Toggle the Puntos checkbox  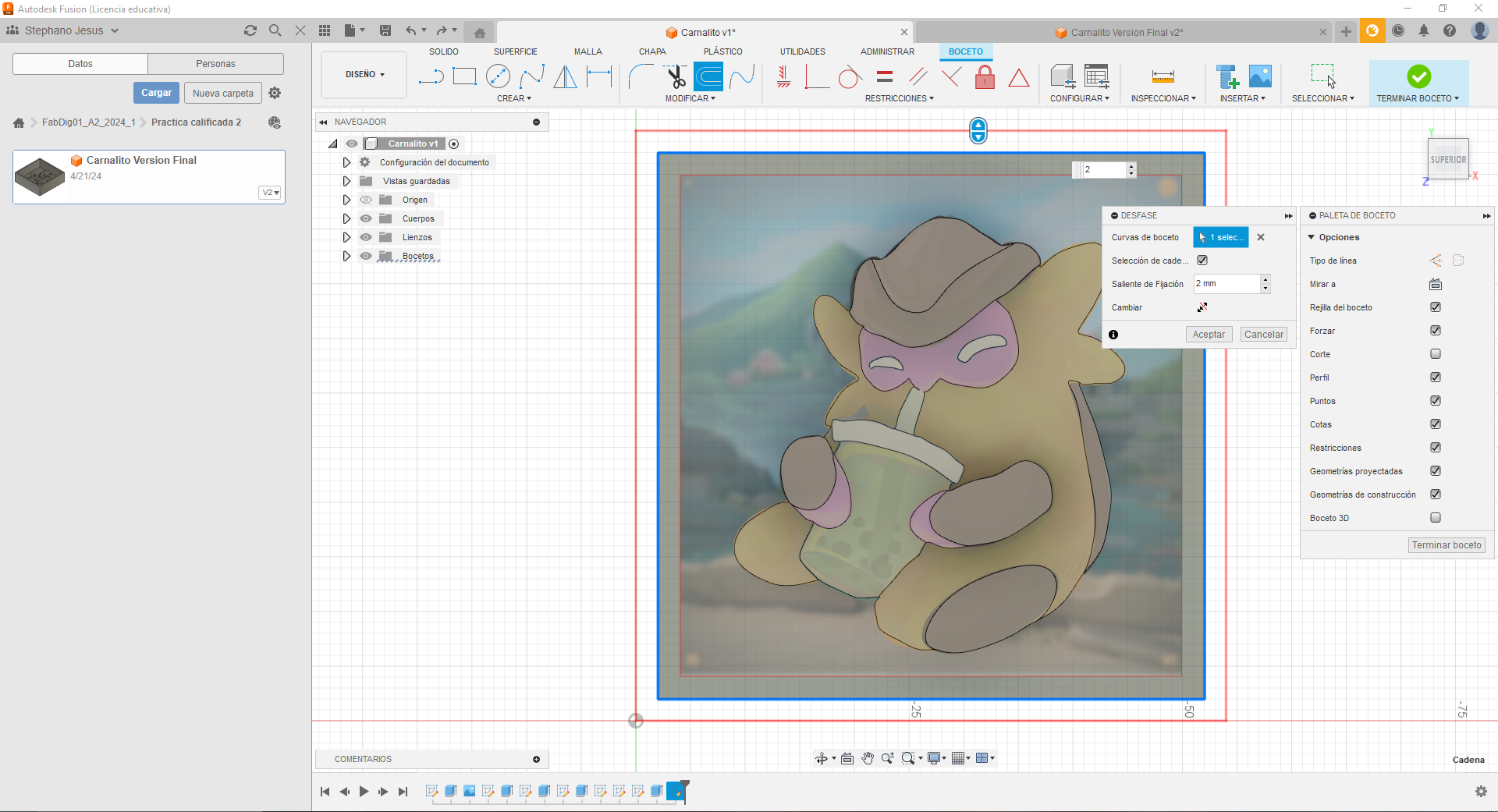[x=1436, y=401]
